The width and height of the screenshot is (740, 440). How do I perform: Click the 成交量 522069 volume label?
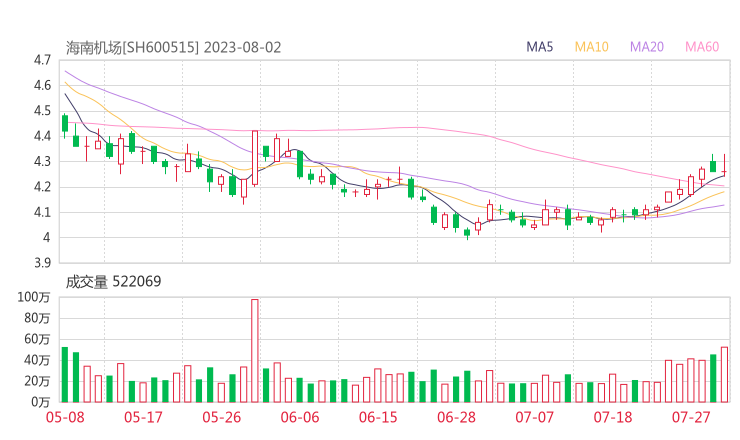click(x=113, y=282)
